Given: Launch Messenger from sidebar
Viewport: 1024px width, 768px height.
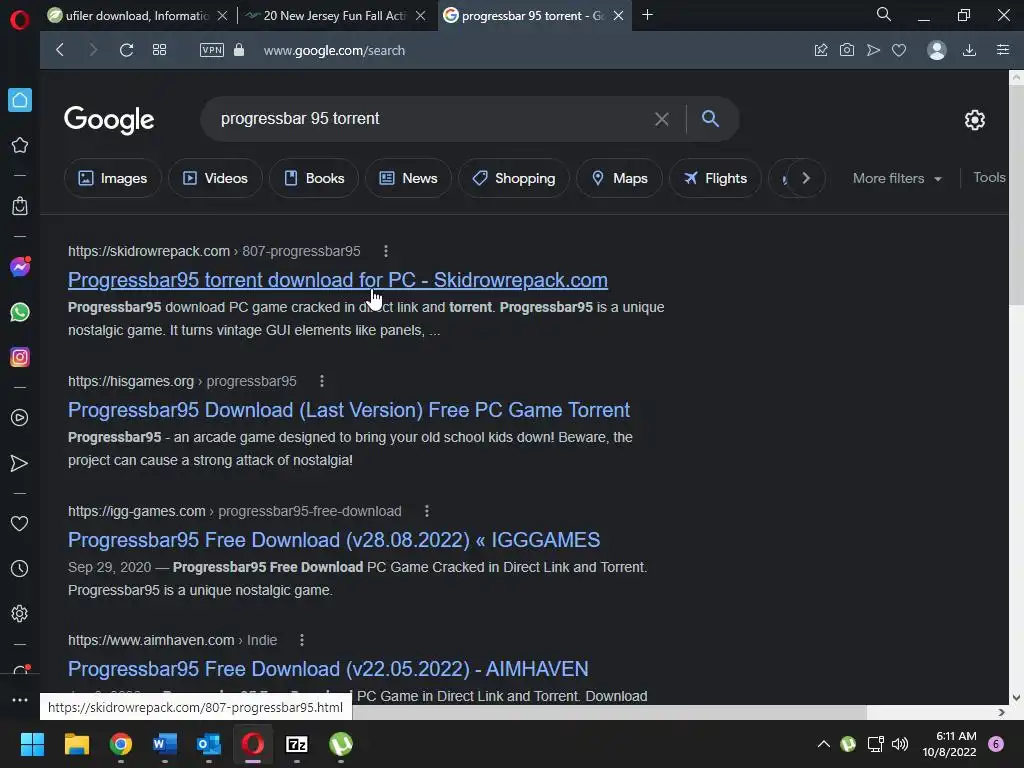Looking at the screenshot, I should point(20,266).
